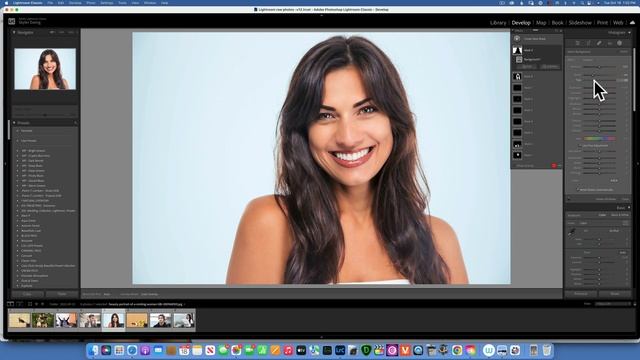Switch to the Slideshow module
The image size is (640, 360).
coord(580,23)
